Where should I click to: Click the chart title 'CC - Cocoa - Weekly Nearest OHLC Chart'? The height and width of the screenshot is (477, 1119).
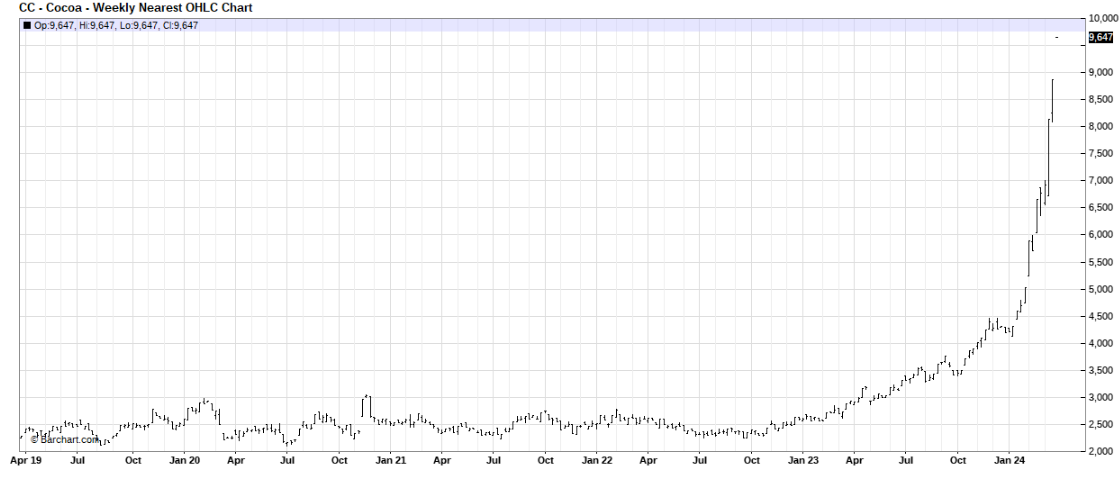point(136,8)
